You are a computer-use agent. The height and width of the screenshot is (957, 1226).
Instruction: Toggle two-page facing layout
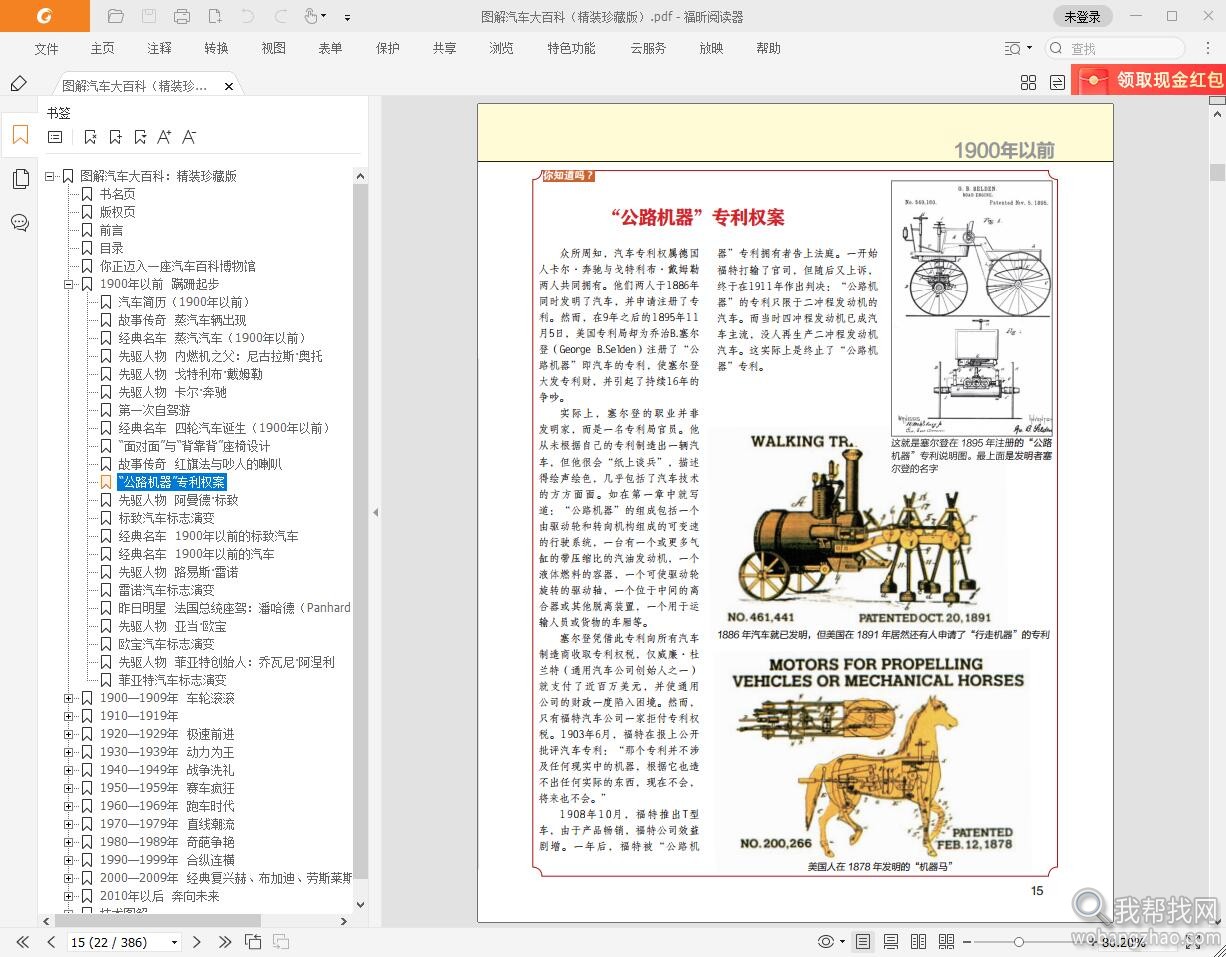click(x=918, y=942)
